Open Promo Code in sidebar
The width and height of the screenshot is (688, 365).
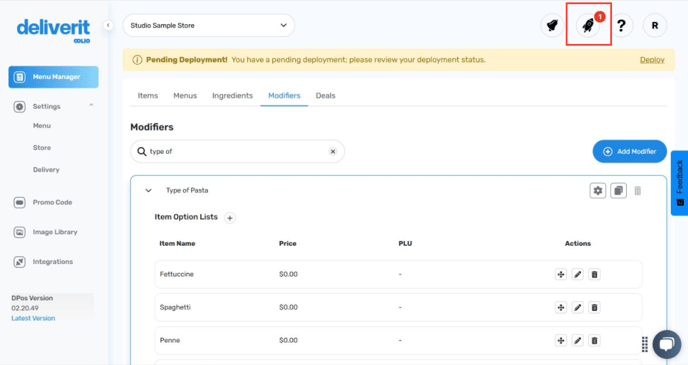point(43,202)
